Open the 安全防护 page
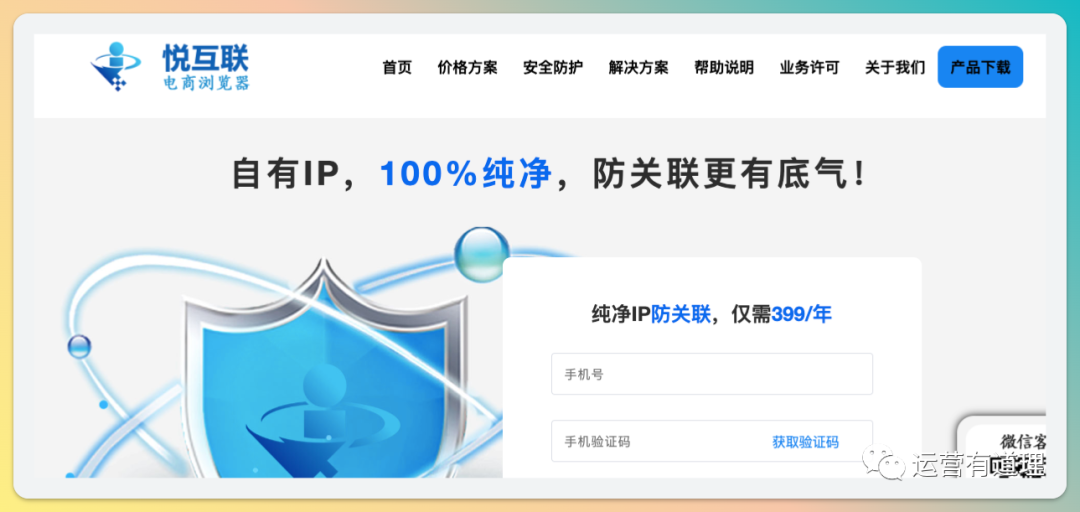1080x512 pixels. [553, 68]
